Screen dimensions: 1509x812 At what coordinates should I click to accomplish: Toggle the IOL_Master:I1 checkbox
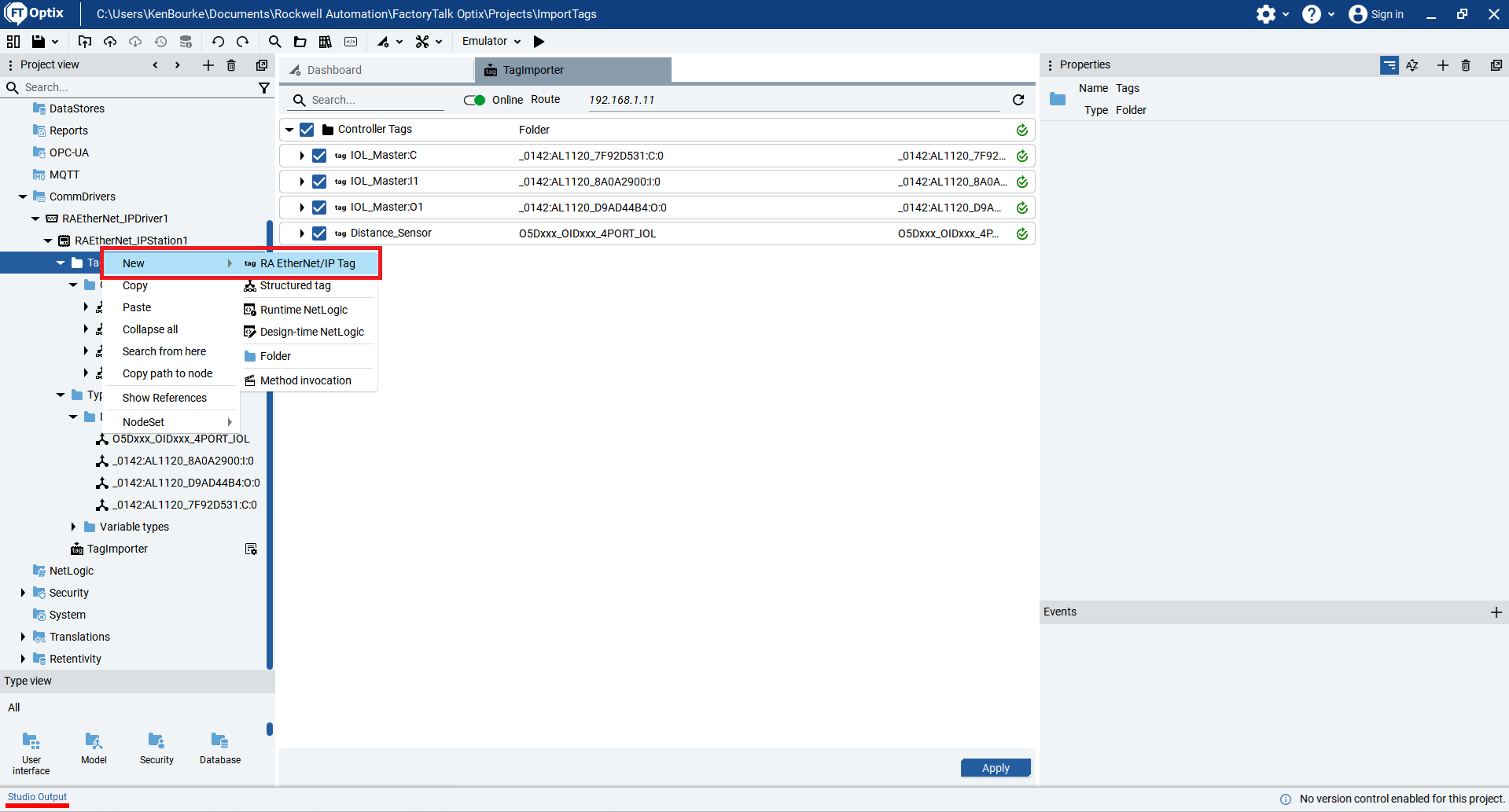(x=319, y=182)
